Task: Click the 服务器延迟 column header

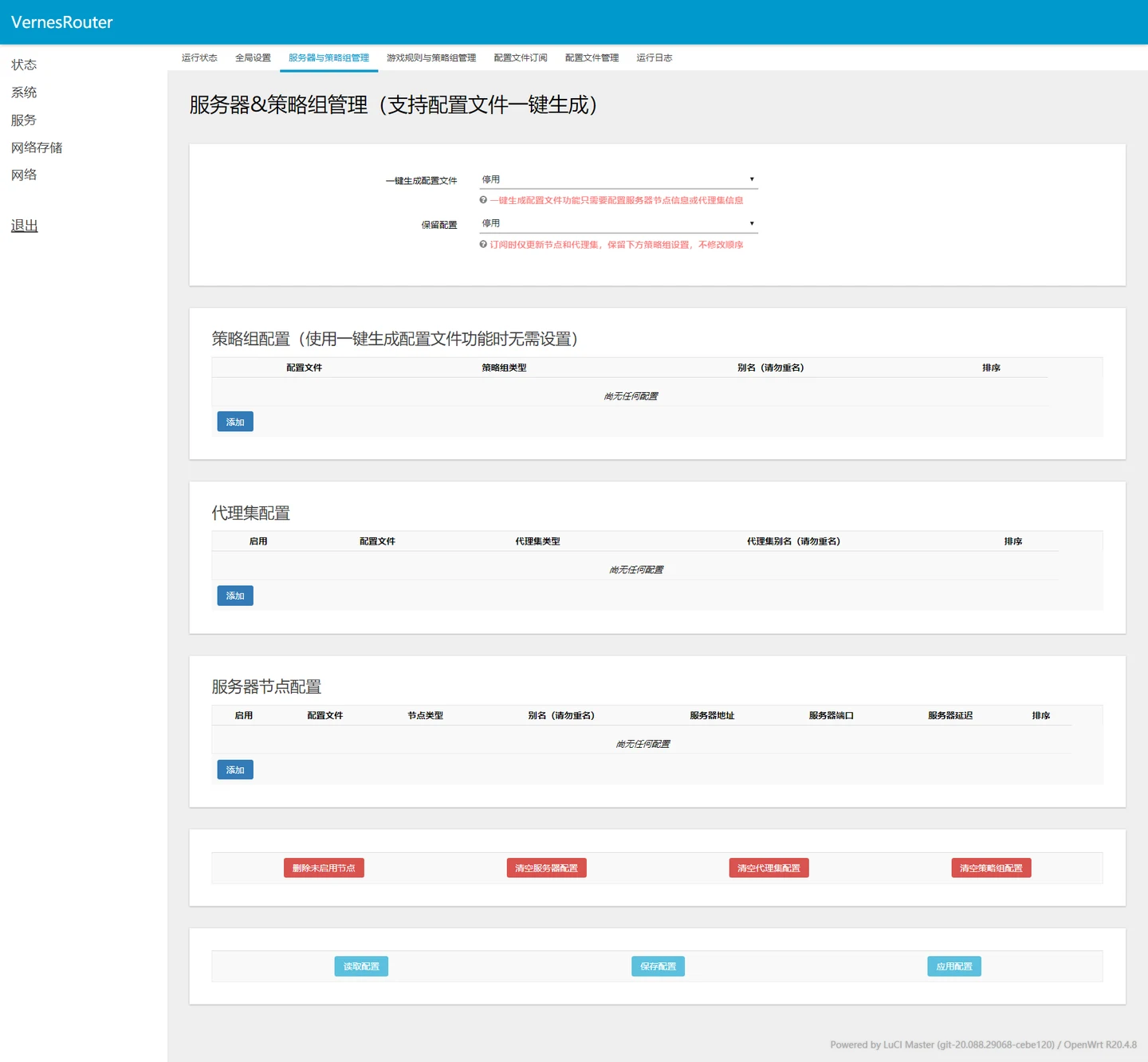Action: 950,715
